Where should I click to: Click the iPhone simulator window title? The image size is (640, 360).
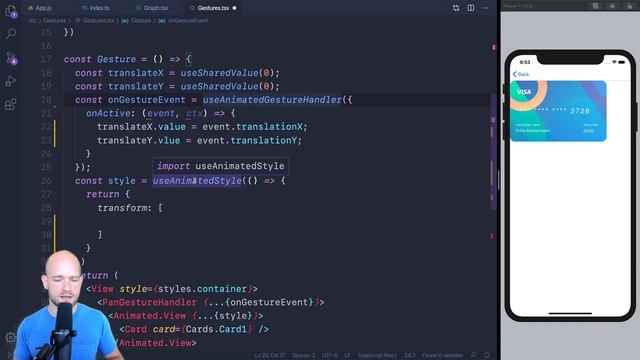point(518,6)
